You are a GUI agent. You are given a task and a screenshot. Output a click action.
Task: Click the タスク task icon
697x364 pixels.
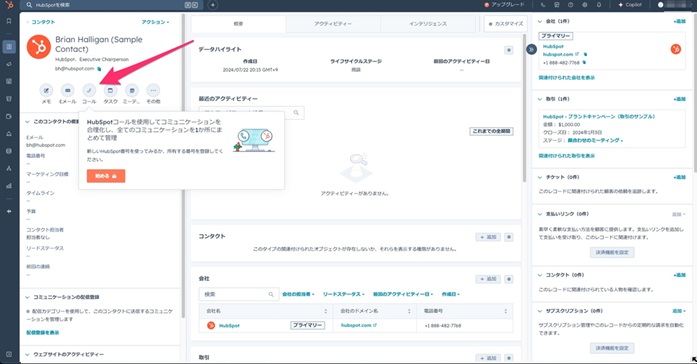pyautogui.click(x=110, y=91)
